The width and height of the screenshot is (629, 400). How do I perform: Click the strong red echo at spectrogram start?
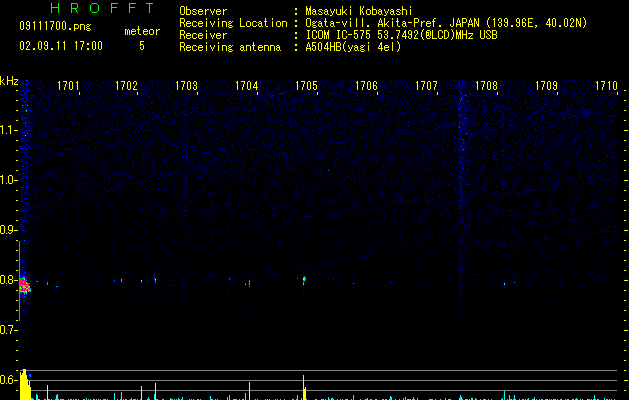[x=25, y=285]
